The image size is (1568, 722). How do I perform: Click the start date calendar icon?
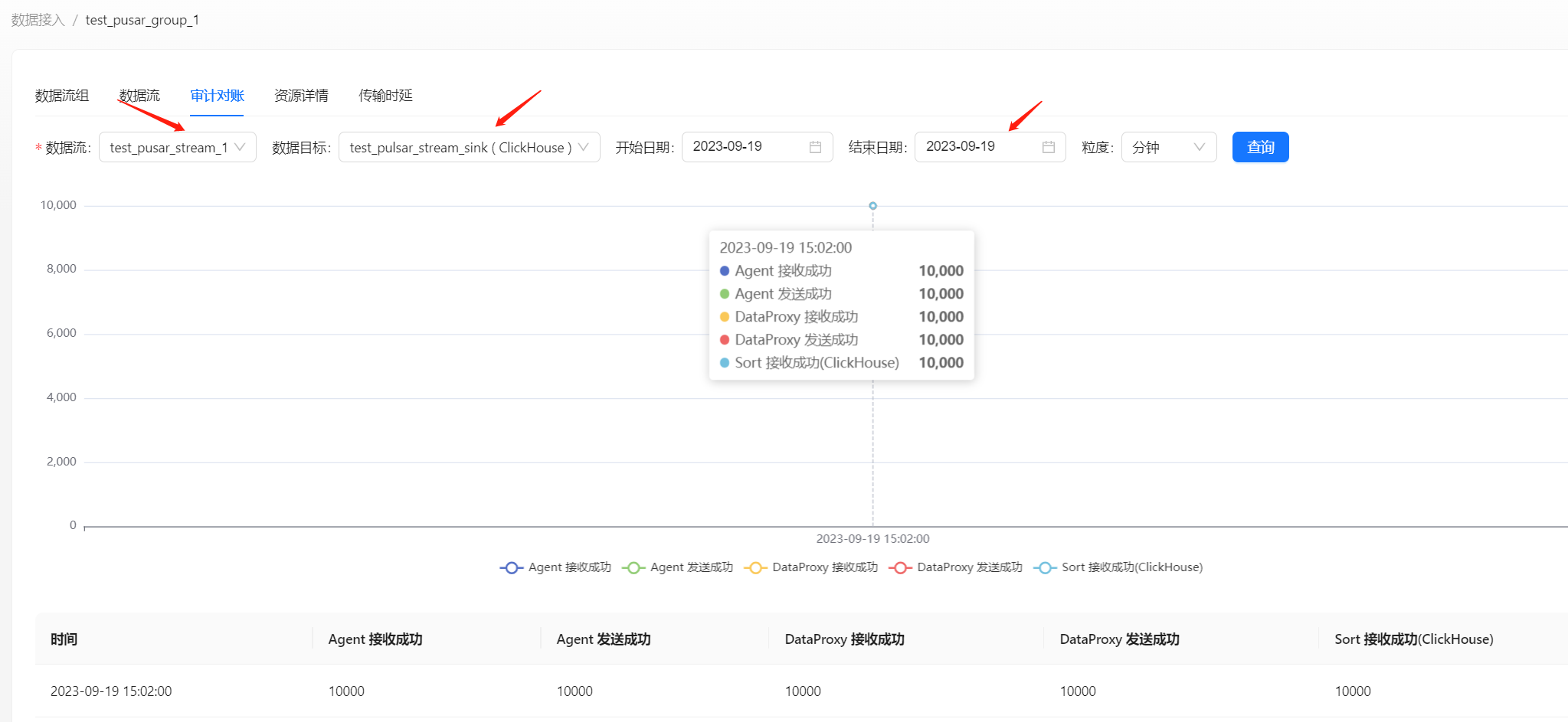(815, 147)
